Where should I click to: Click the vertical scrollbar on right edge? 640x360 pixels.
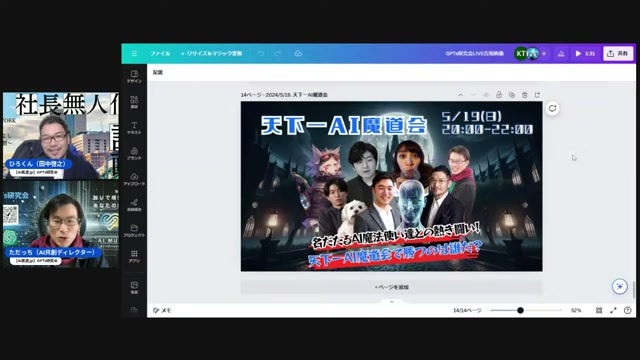[634, 290]
